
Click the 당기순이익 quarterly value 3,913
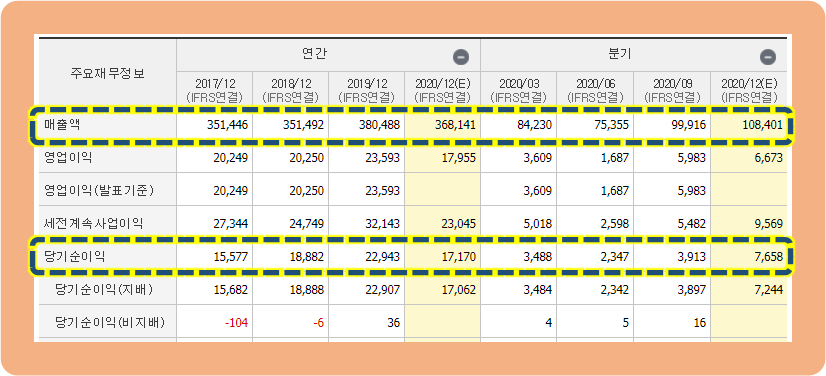[691, 257]
